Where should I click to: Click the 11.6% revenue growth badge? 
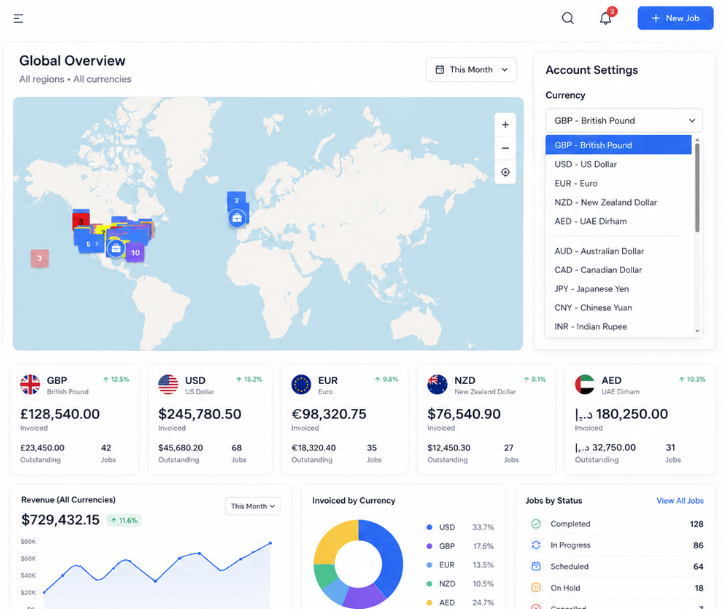pos(124,520)
